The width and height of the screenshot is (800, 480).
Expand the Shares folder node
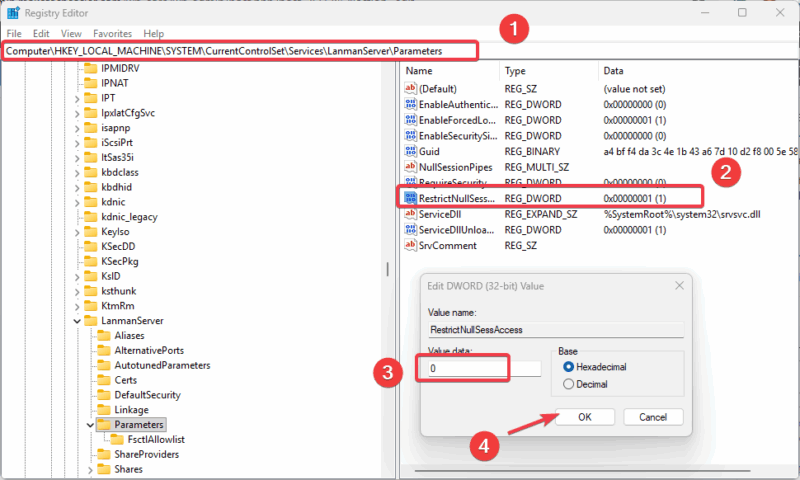tap(91, 469)
